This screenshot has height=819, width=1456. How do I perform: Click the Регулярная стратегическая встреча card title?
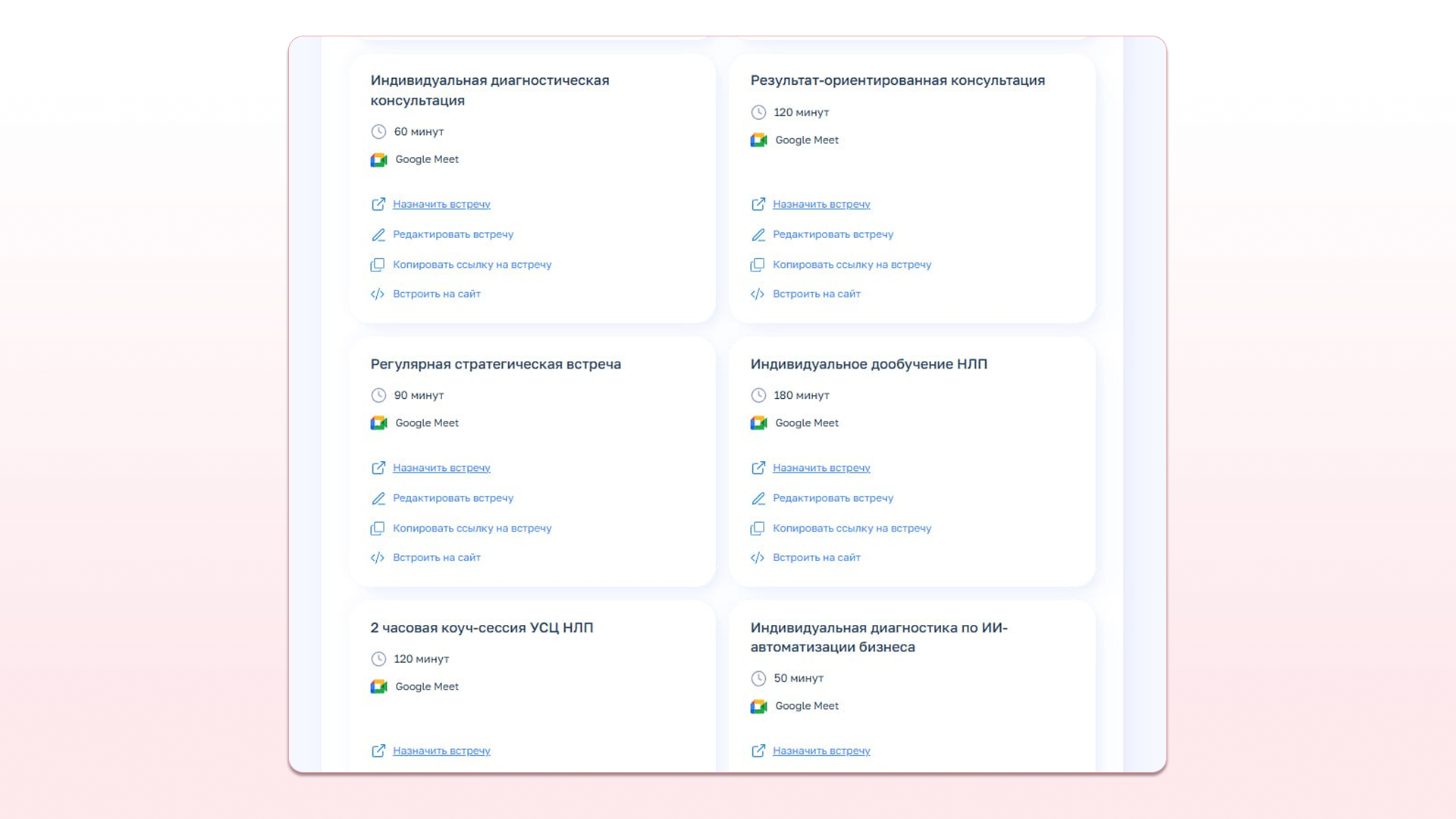point(495,364)
